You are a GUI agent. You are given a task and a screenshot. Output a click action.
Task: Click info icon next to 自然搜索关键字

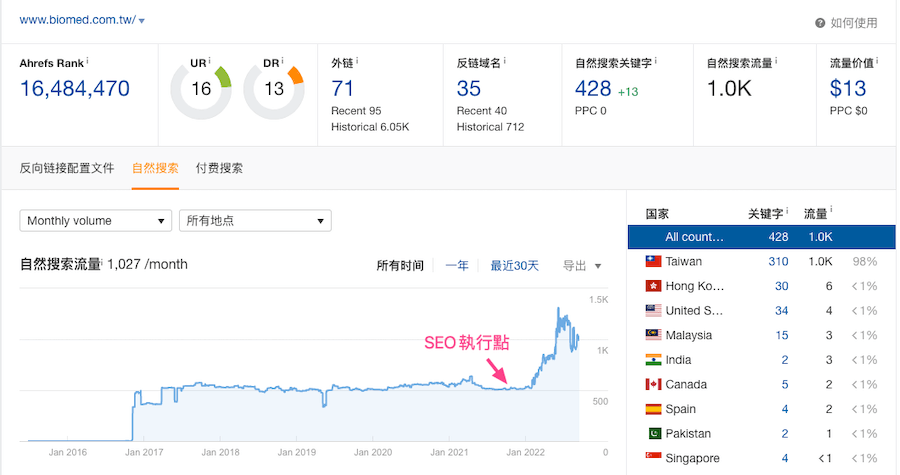[x=655, y=60]
